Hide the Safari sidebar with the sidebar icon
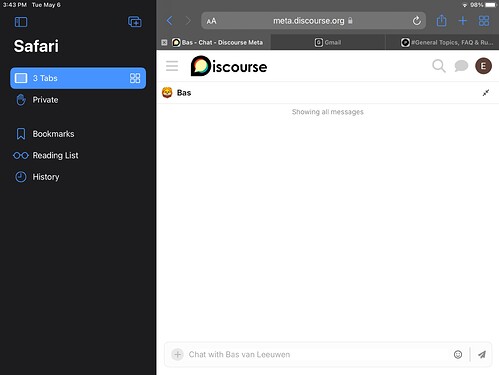This screenshot has height=375, width=499. click(x=21, y=22)
